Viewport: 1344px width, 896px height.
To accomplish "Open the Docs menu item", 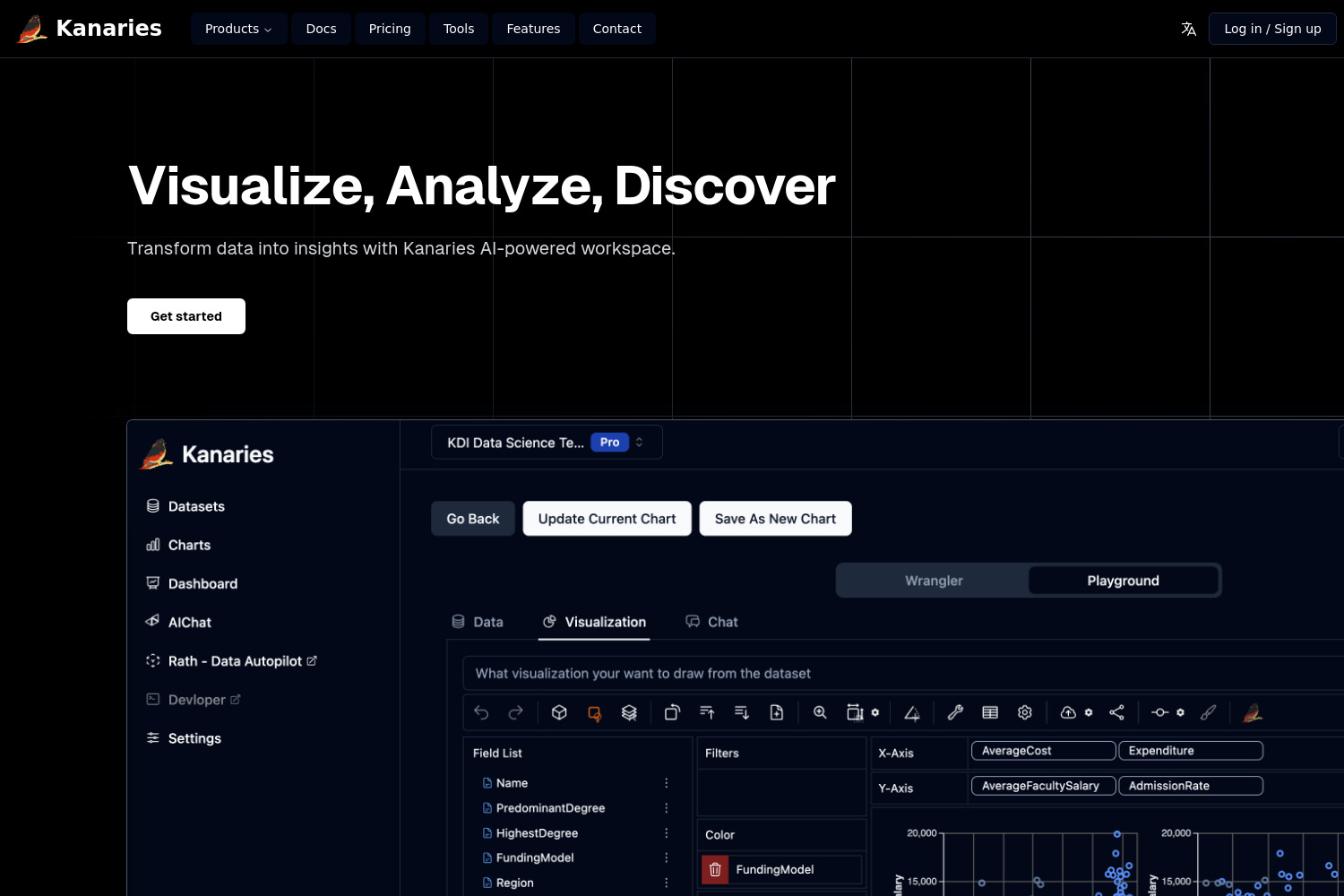I will click(x=321, y=29).
